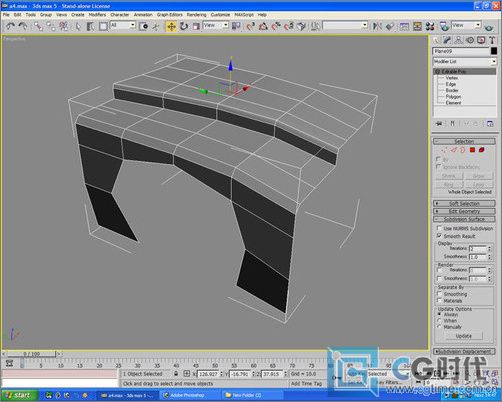Open the Material Editor icon
The image size is (502, 402).
[430, 26]
